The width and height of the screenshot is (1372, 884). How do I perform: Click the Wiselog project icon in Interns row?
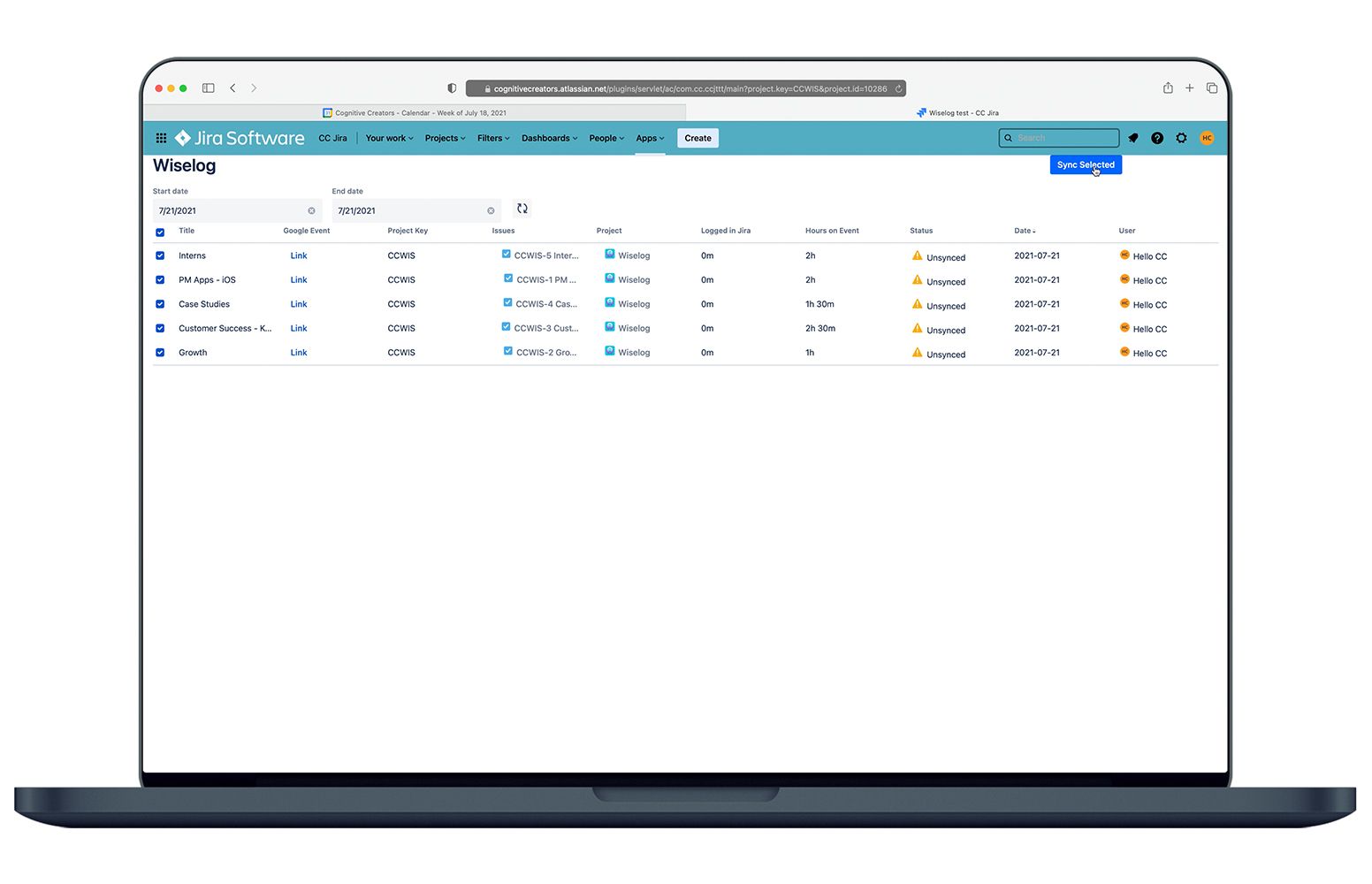point(610,254)
